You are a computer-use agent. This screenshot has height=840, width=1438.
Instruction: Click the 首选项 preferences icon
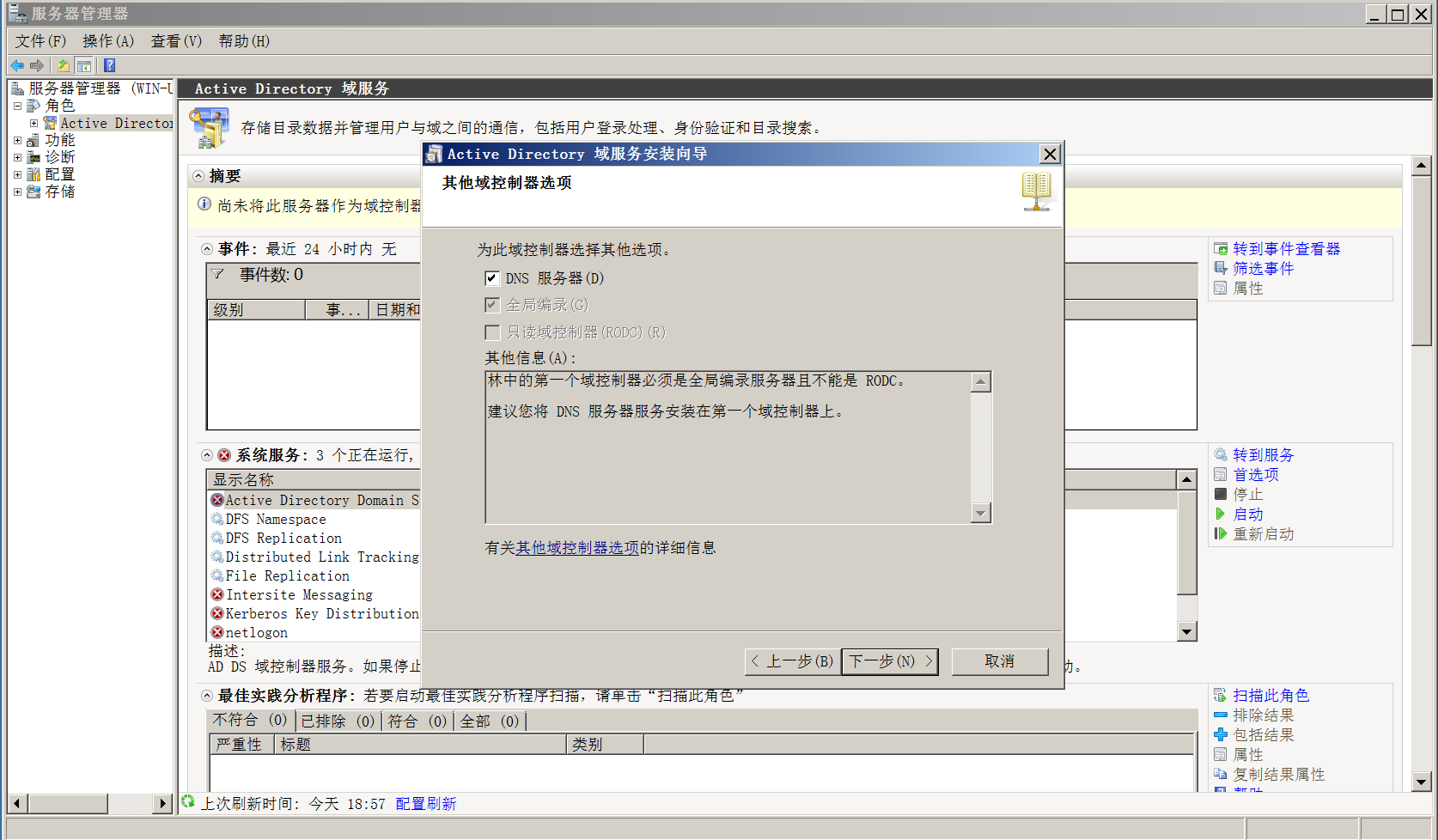[1221, 474]
